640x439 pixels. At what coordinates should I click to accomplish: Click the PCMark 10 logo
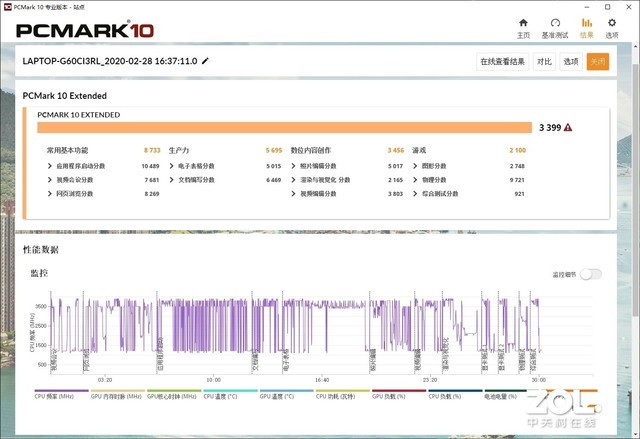(x=85, y=31)
